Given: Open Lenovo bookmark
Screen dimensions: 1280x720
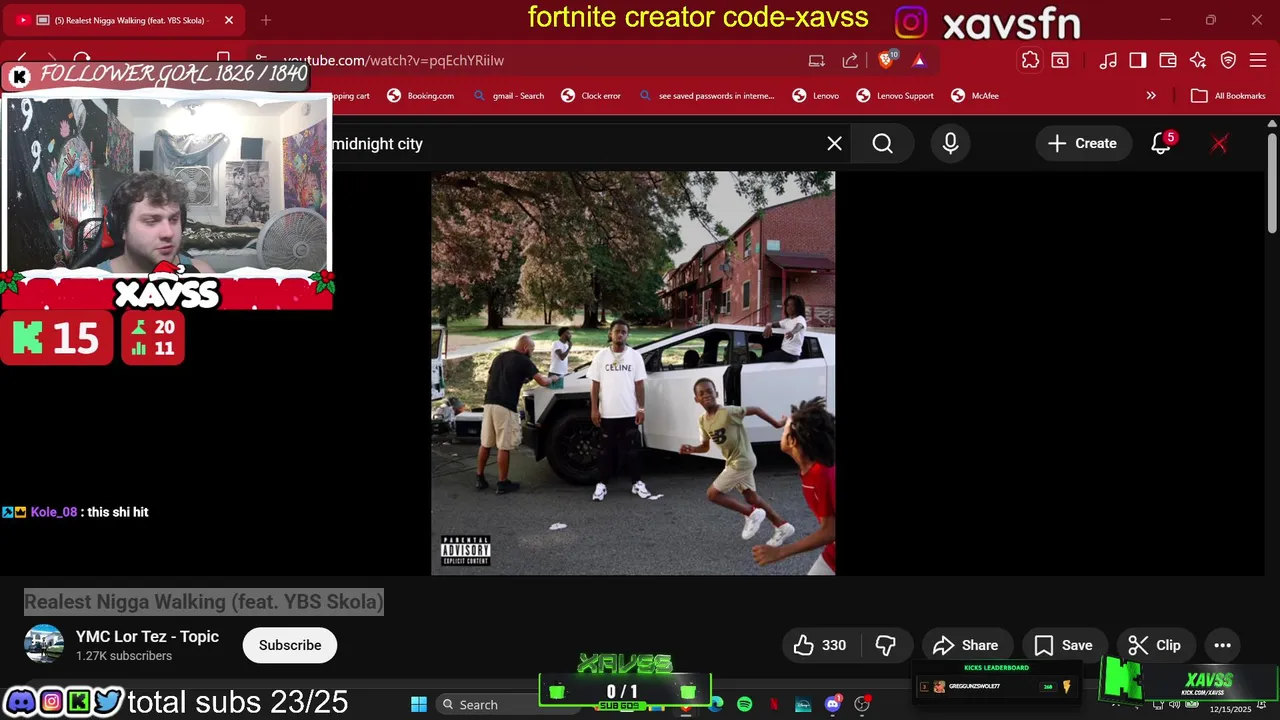Looking at the screenshot, I should (x=815, y=96).
